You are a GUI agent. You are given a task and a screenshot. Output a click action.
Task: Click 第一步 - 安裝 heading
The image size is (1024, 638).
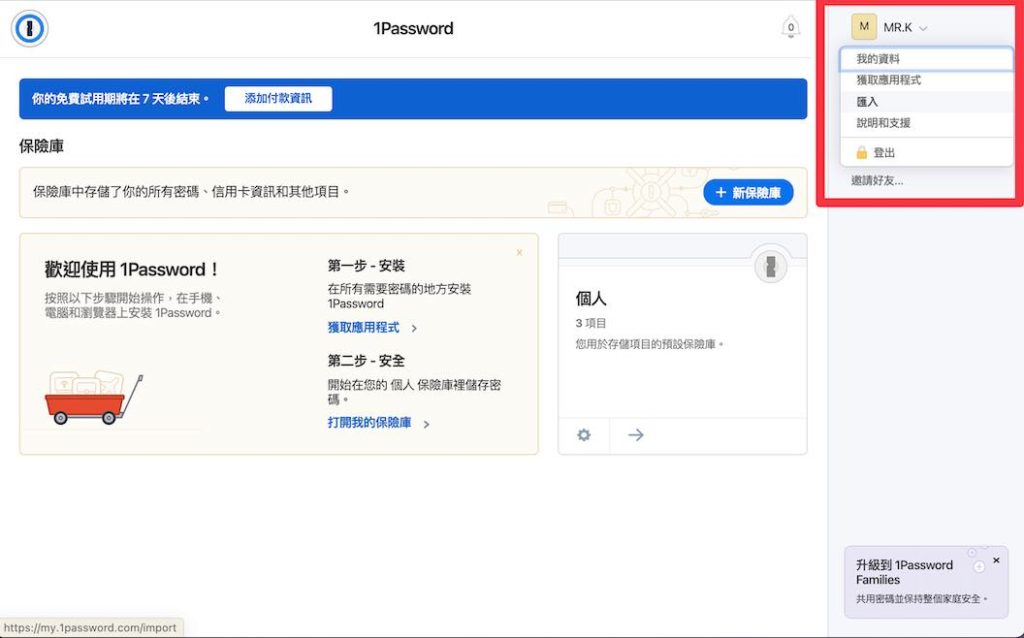point(366,266)
